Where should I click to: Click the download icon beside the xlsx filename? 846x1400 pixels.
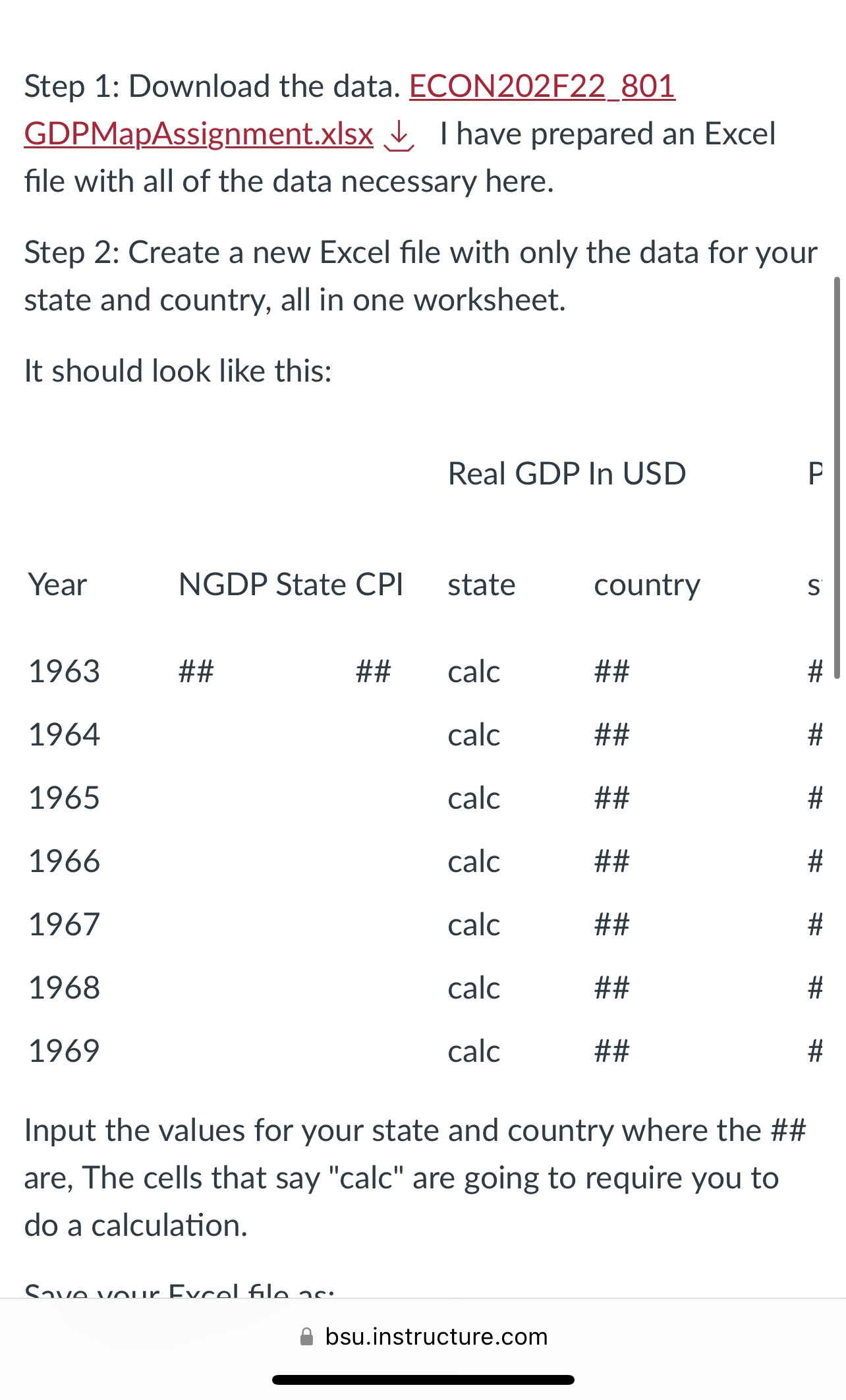(x=397, y=136)
